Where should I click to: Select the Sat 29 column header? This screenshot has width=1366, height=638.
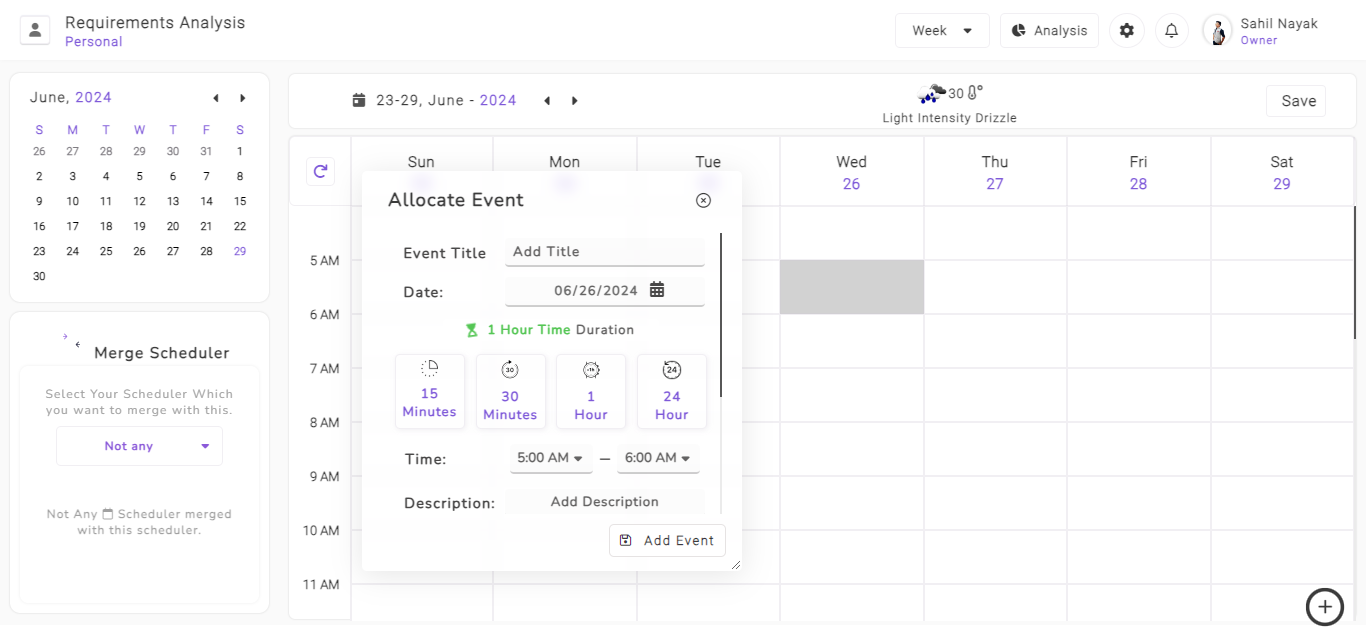pos(1282,172)
